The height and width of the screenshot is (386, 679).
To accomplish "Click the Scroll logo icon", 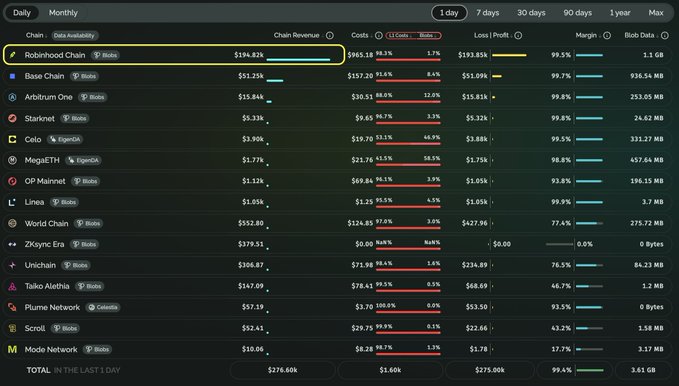I will coord(13,328).
